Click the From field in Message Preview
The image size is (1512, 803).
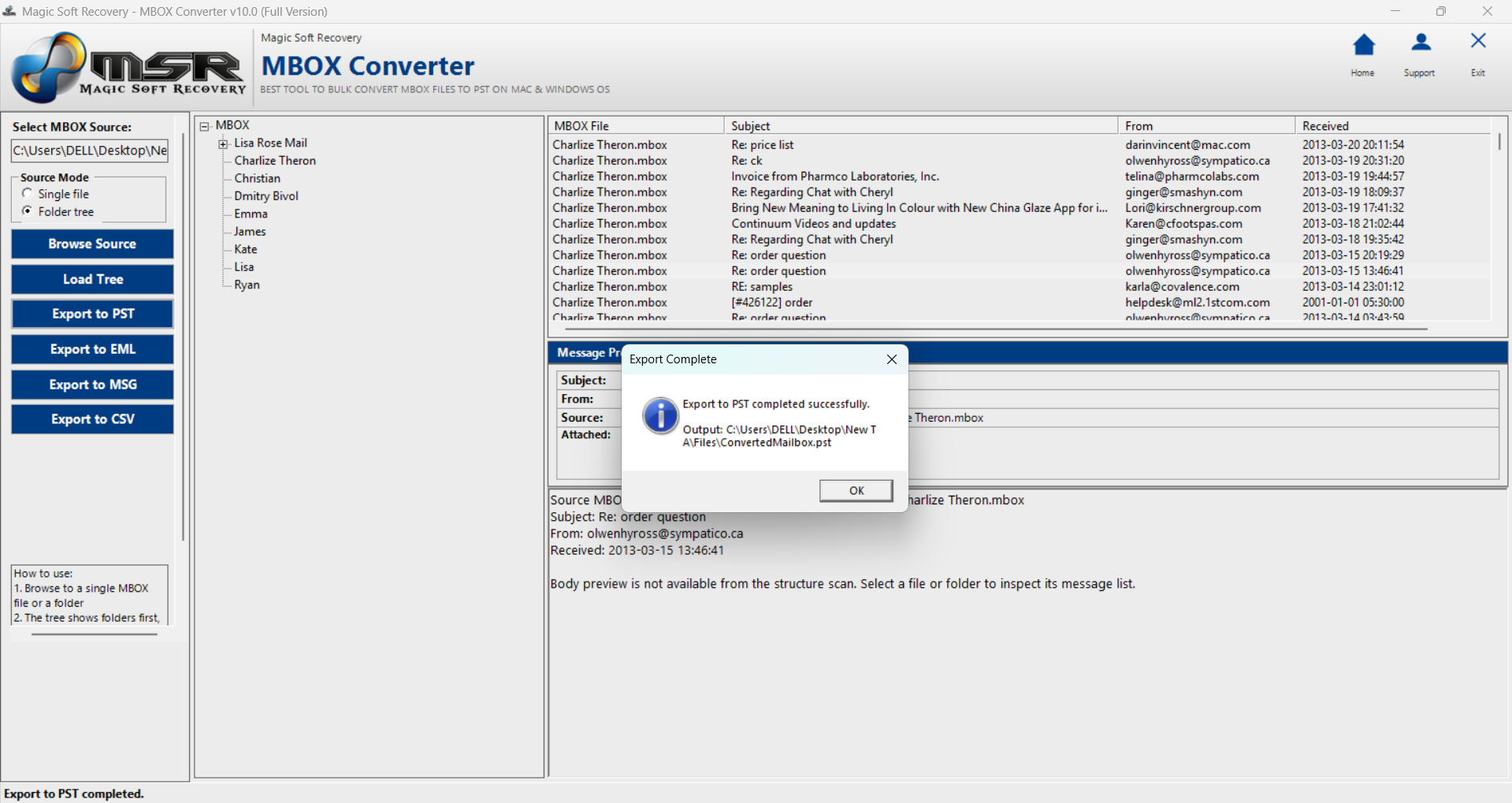click(x=1027, y=399)
